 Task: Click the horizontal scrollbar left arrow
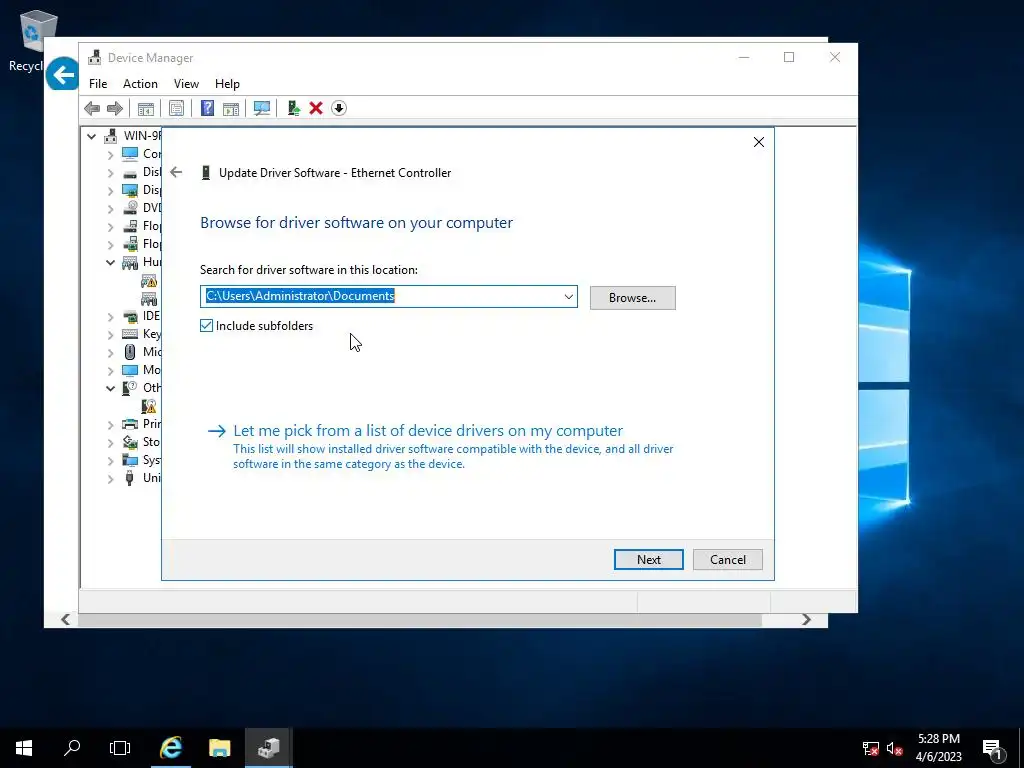65,620
